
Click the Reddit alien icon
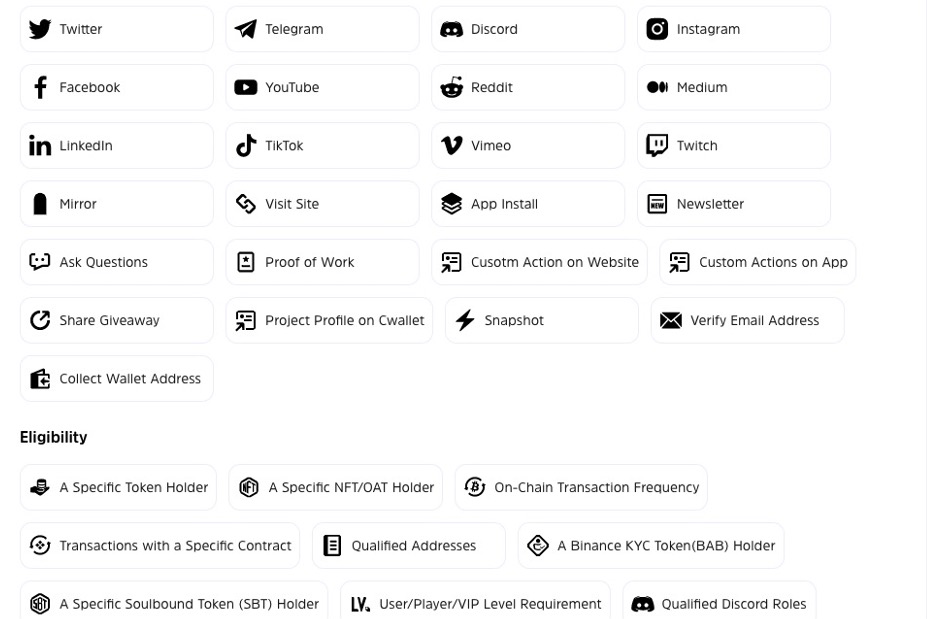click(452, 87)
